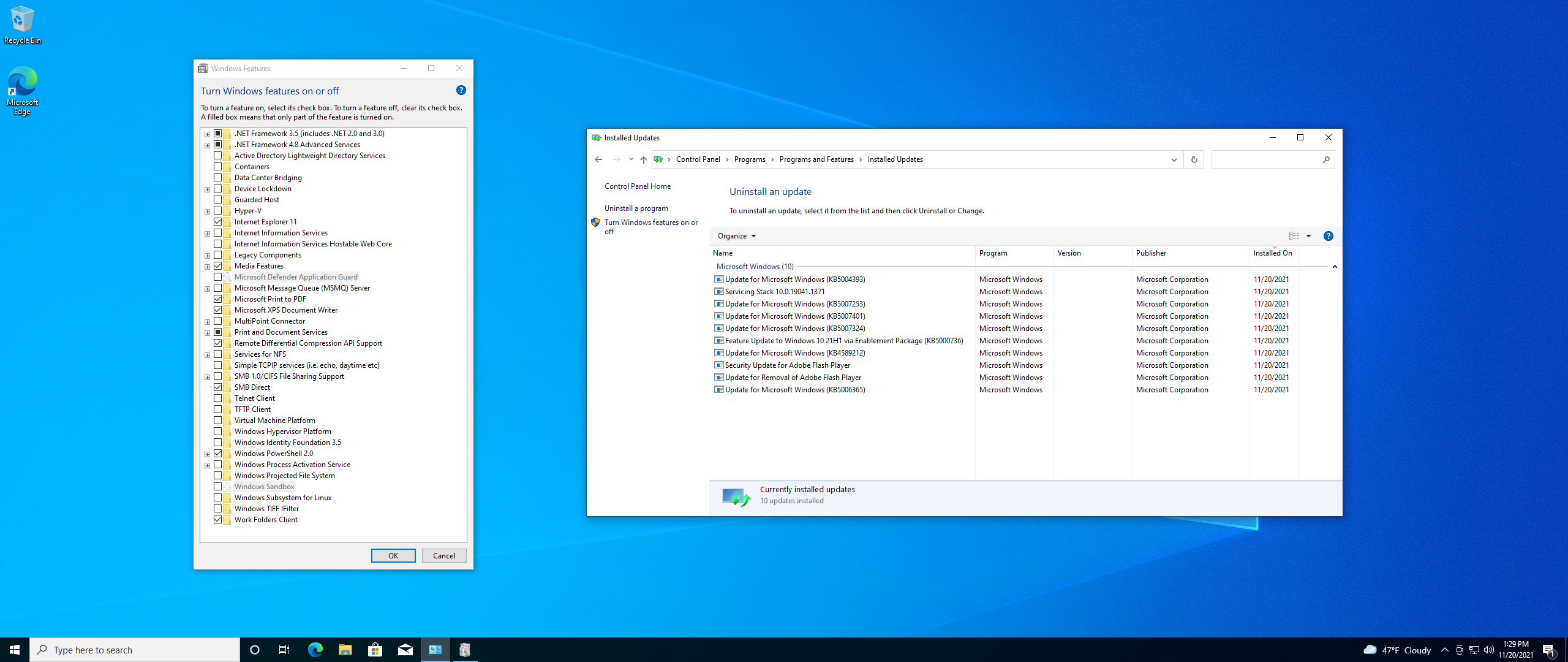Click the Forward arrow in Installed Updates
Image resolution: width=1568 pixels, height=662 pixels.
pos(617,159)
